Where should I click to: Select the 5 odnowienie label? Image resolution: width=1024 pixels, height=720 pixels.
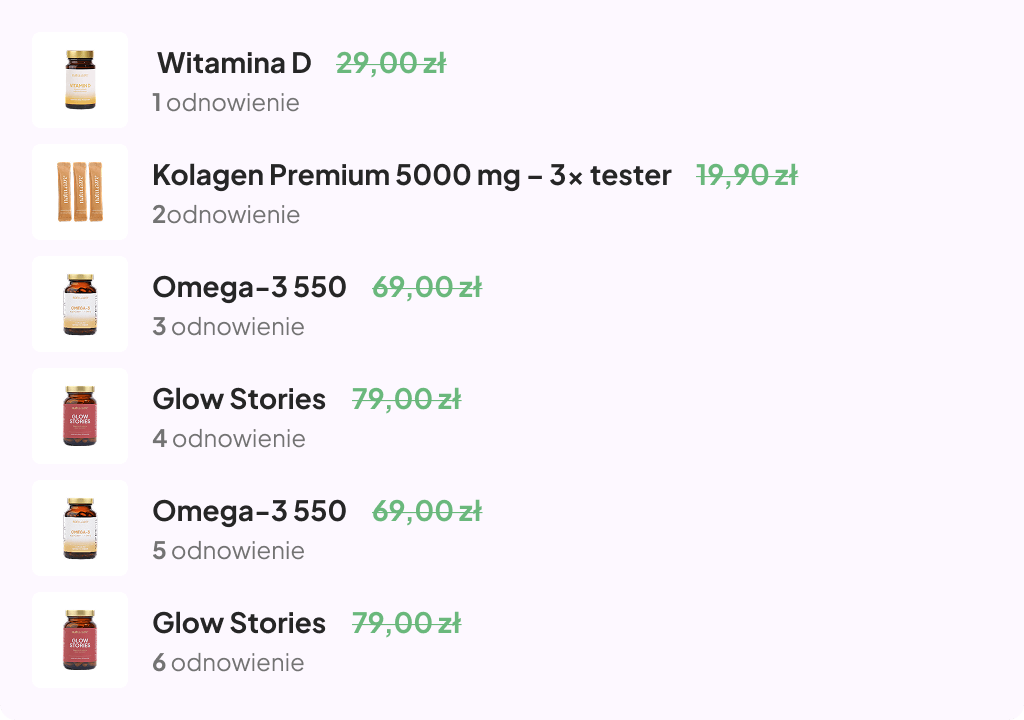229,551
